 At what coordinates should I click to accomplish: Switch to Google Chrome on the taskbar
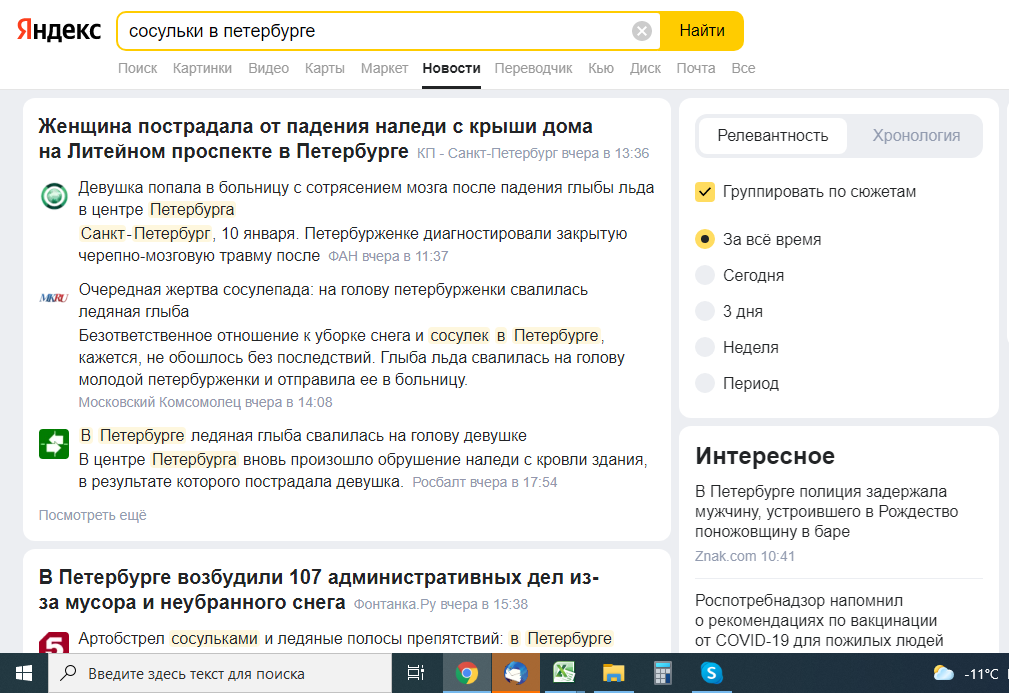click(467, 673)
